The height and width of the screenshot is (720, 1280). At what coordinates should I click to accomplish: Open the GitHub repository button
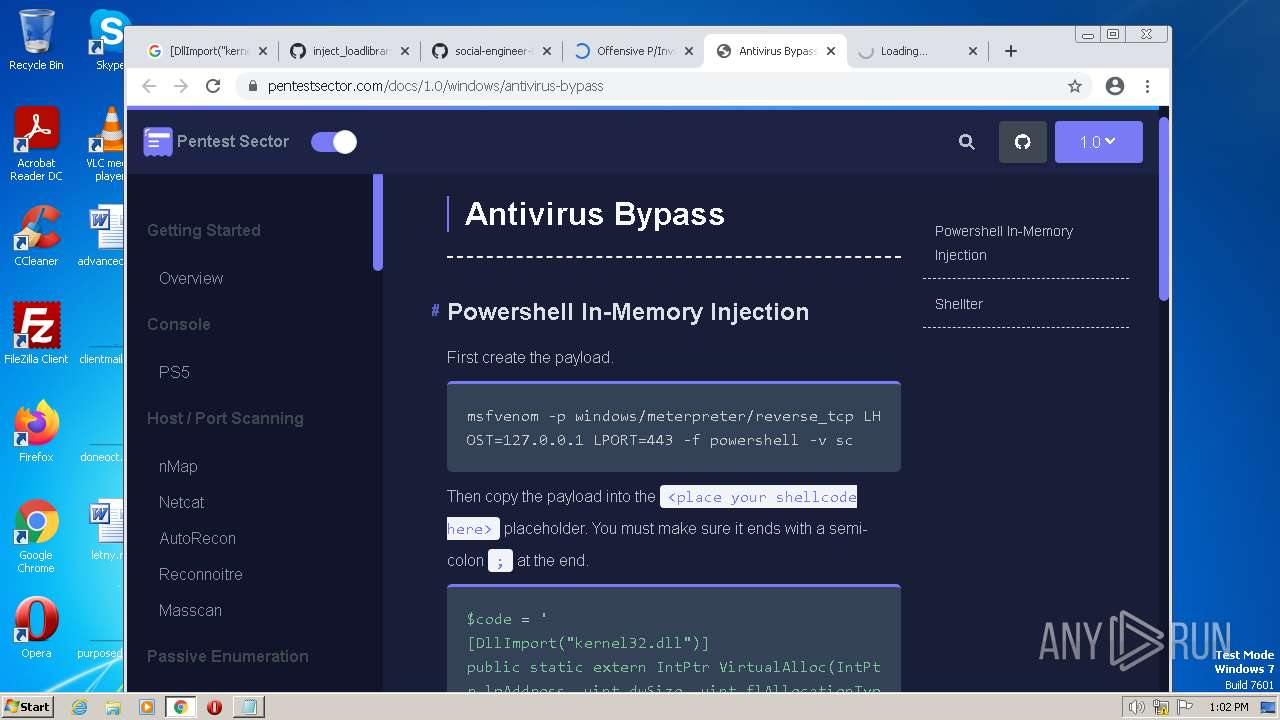click(1022, 142)
